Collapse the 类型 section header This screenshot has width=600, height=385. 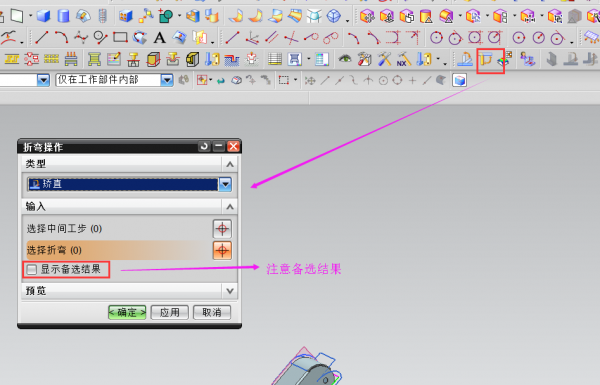[x=230, y=164]
